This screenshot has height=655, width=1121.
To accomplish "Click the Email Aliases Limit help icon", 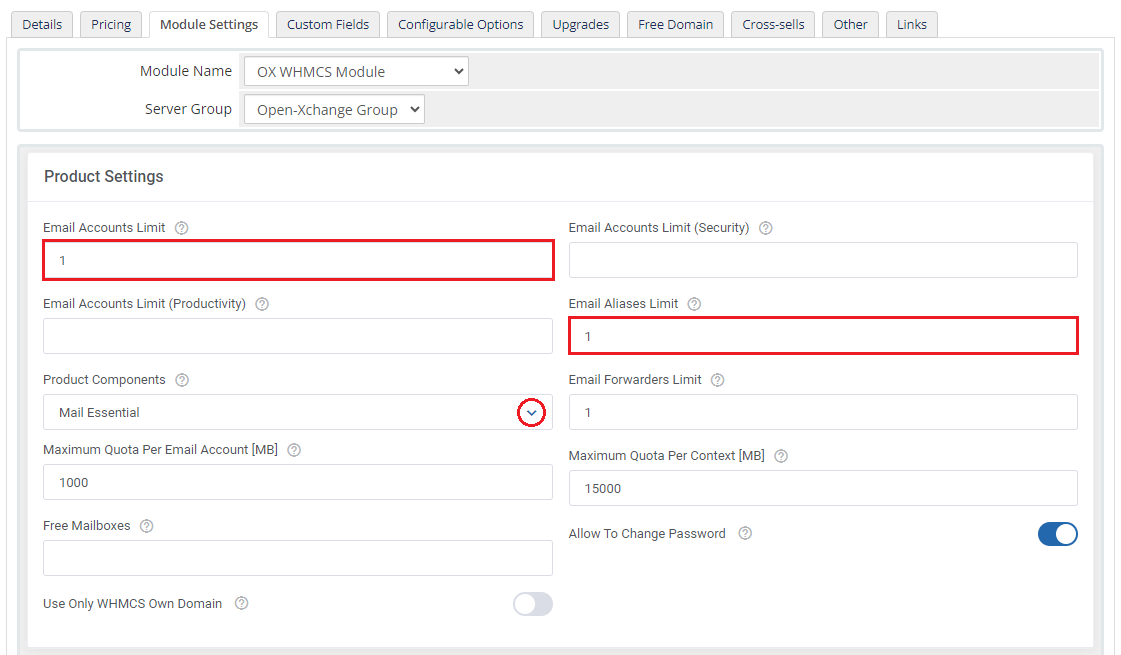I will click(694, 304).
